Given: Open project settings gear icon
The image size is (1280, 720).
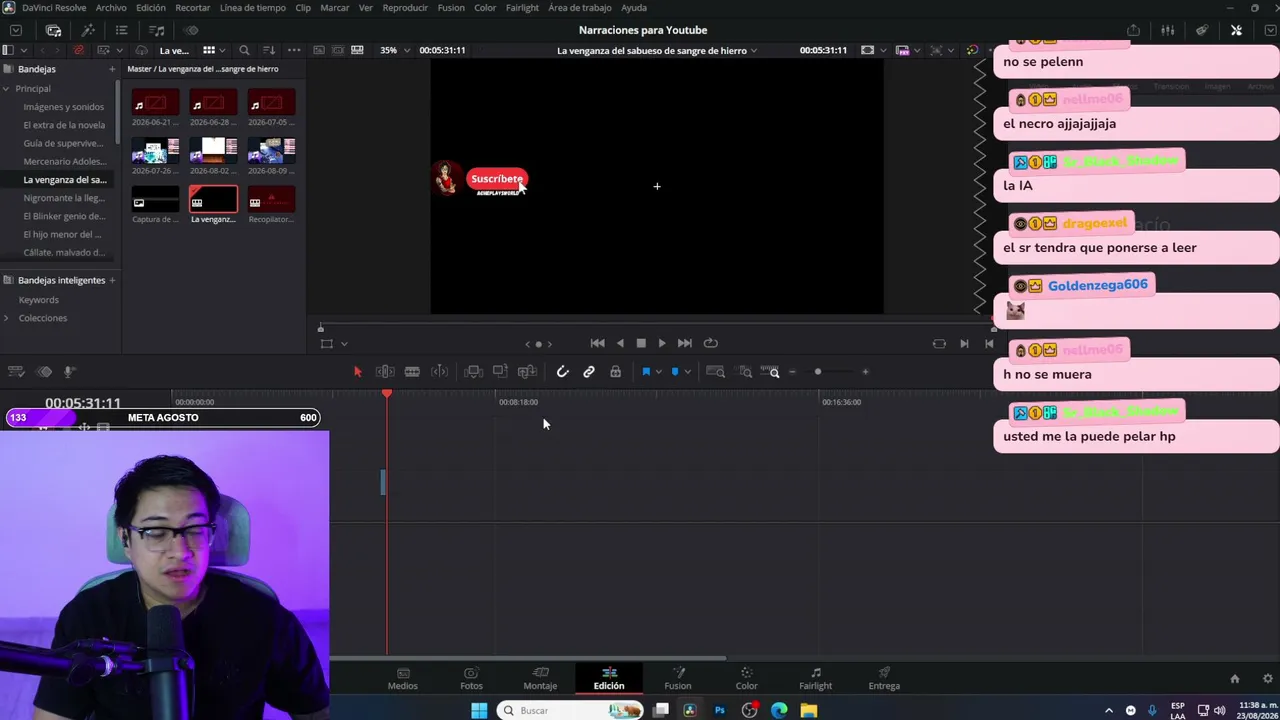Looking at the screenshot, I should 1268,679.
